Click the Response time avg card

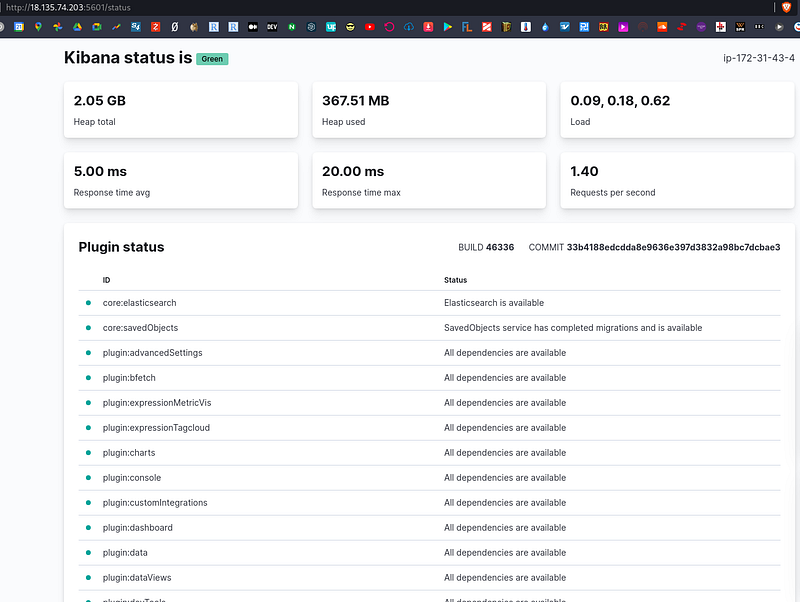pos(181,180)
